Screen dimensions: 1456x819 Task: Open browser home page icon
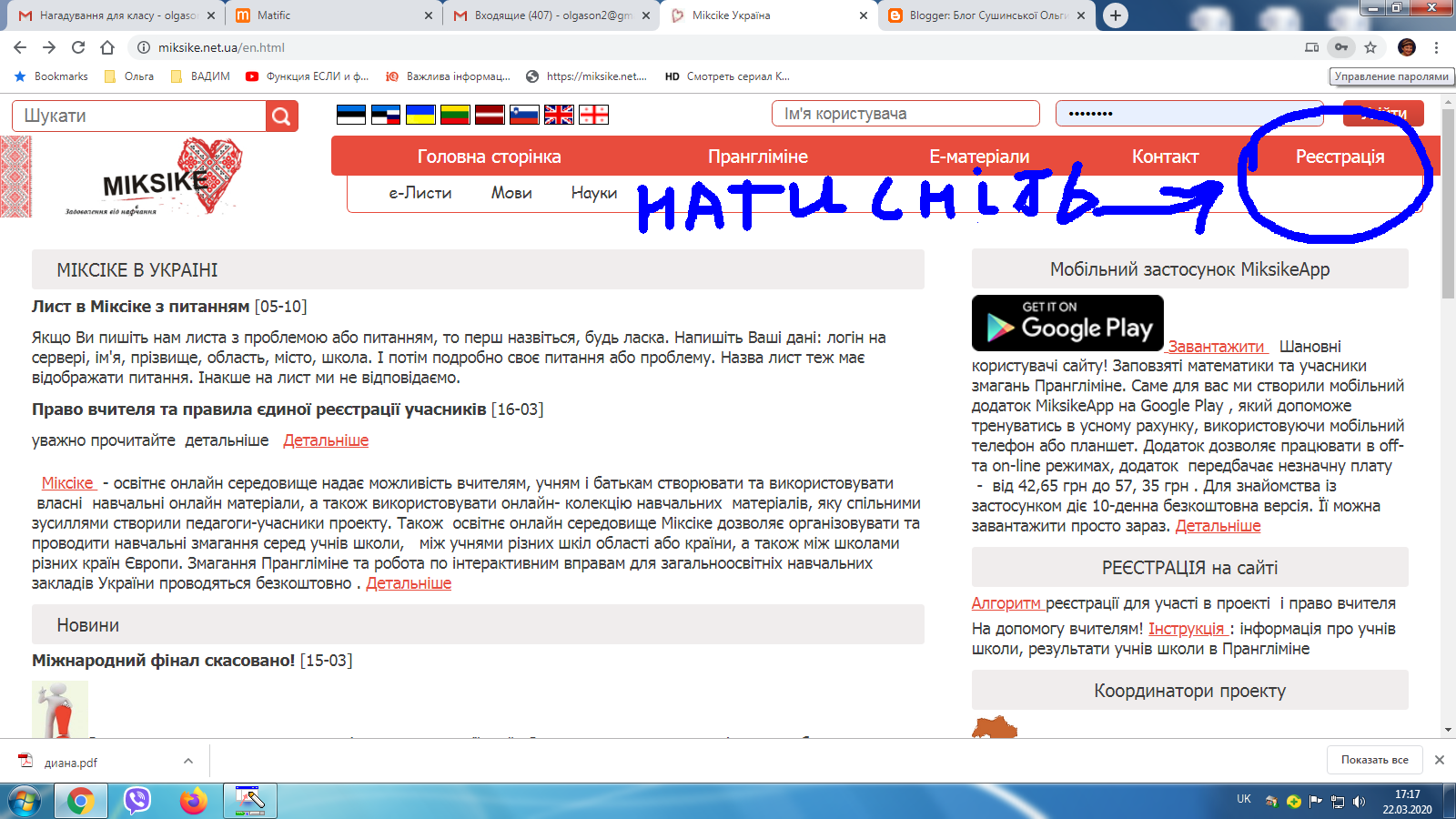pyautogui.click(x=107, y=47)
